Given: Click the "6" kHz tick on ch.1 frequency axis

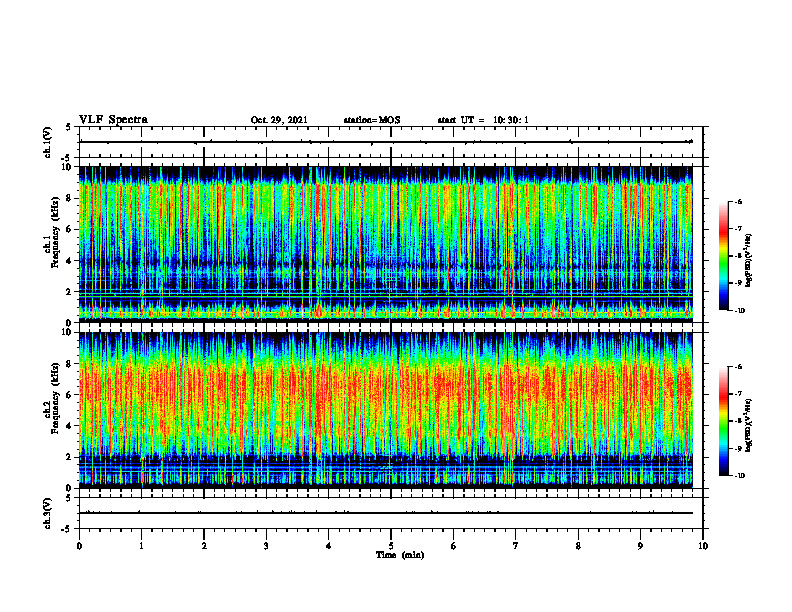Looking at the screenshot, I should point(70,229).
